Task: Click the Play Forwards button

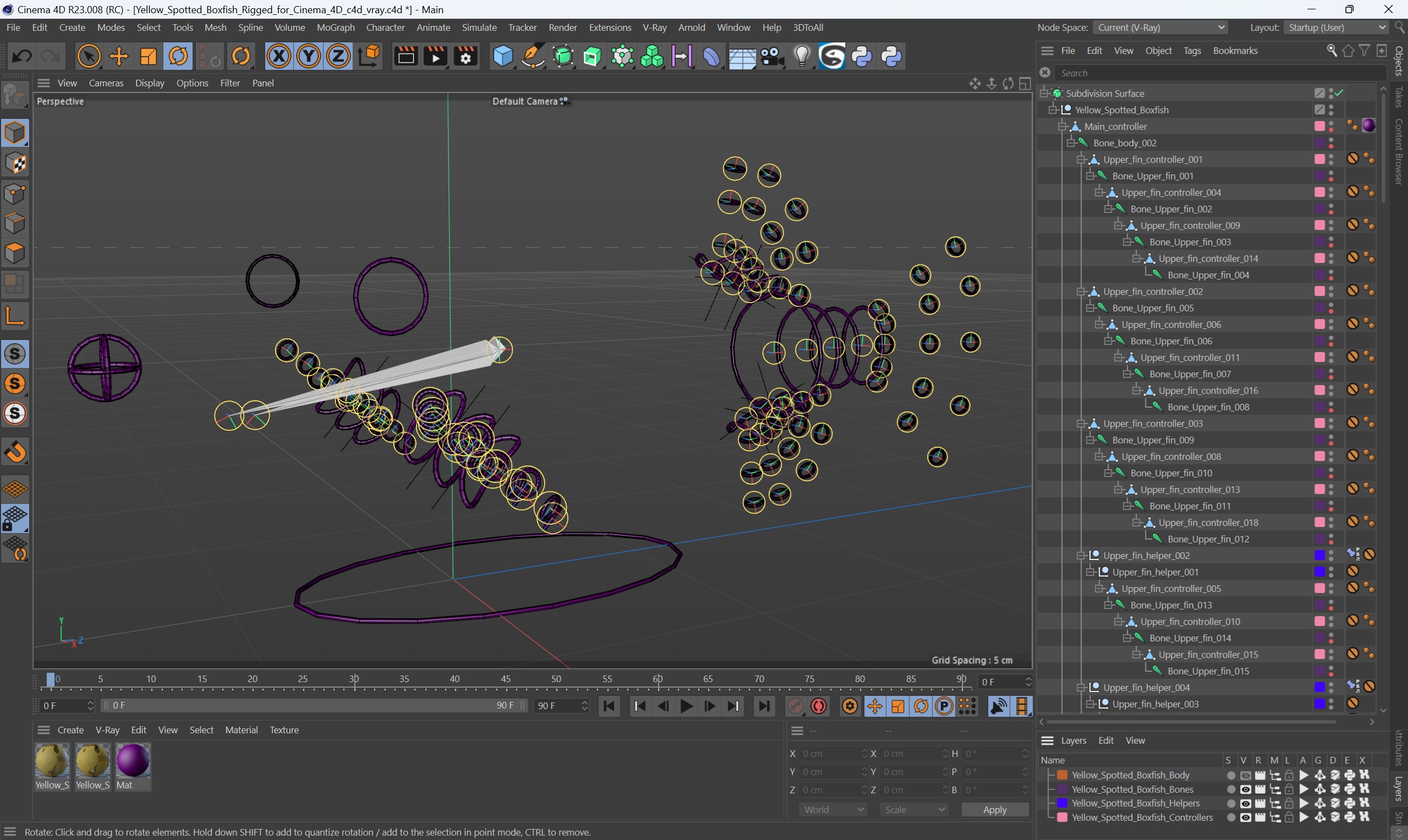Action: click(x=686, y=706)
